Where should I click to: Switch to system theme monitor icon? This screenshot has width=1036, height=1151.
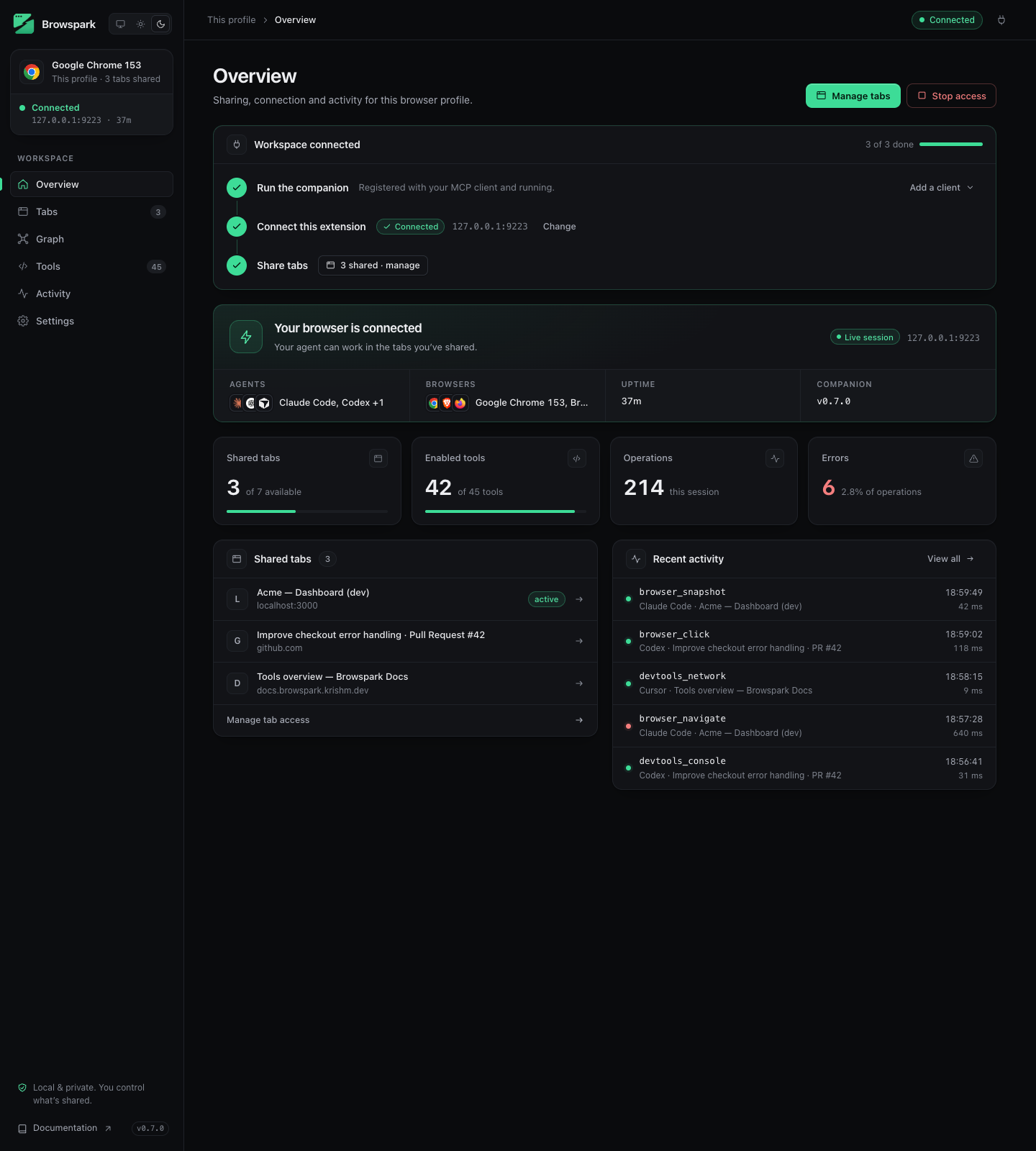point(120,24)
